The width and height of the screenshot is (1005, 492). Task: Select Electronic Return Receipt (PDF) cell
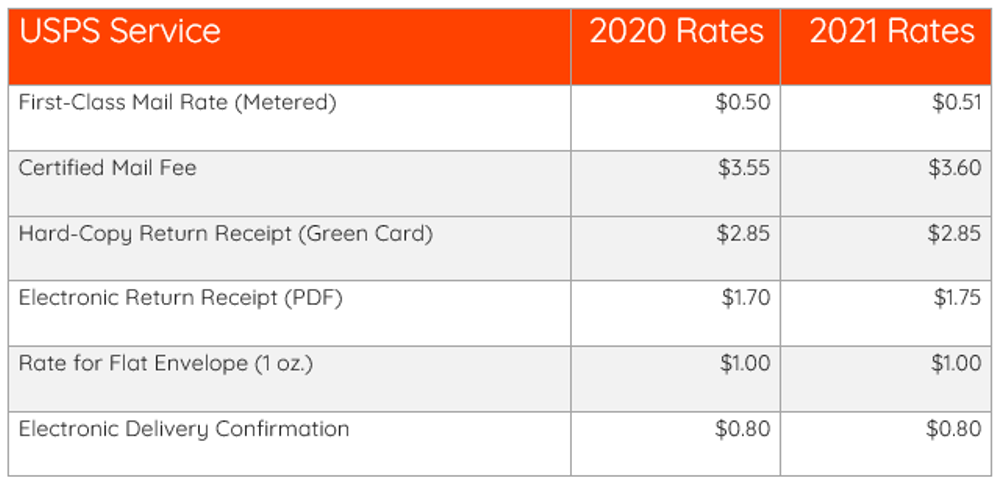(x=289, y=313)
